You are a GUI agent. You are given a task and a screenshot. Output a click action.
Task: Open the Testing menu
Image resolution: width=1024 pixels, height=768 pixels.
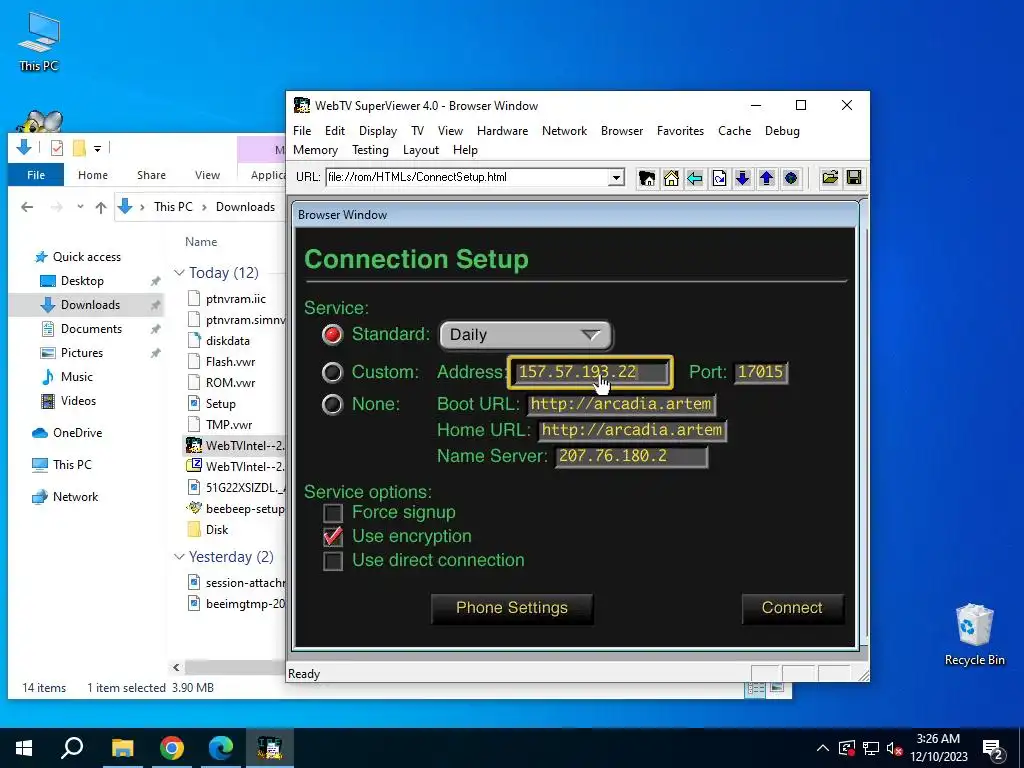pyautogui.click(x=370, y=150)
